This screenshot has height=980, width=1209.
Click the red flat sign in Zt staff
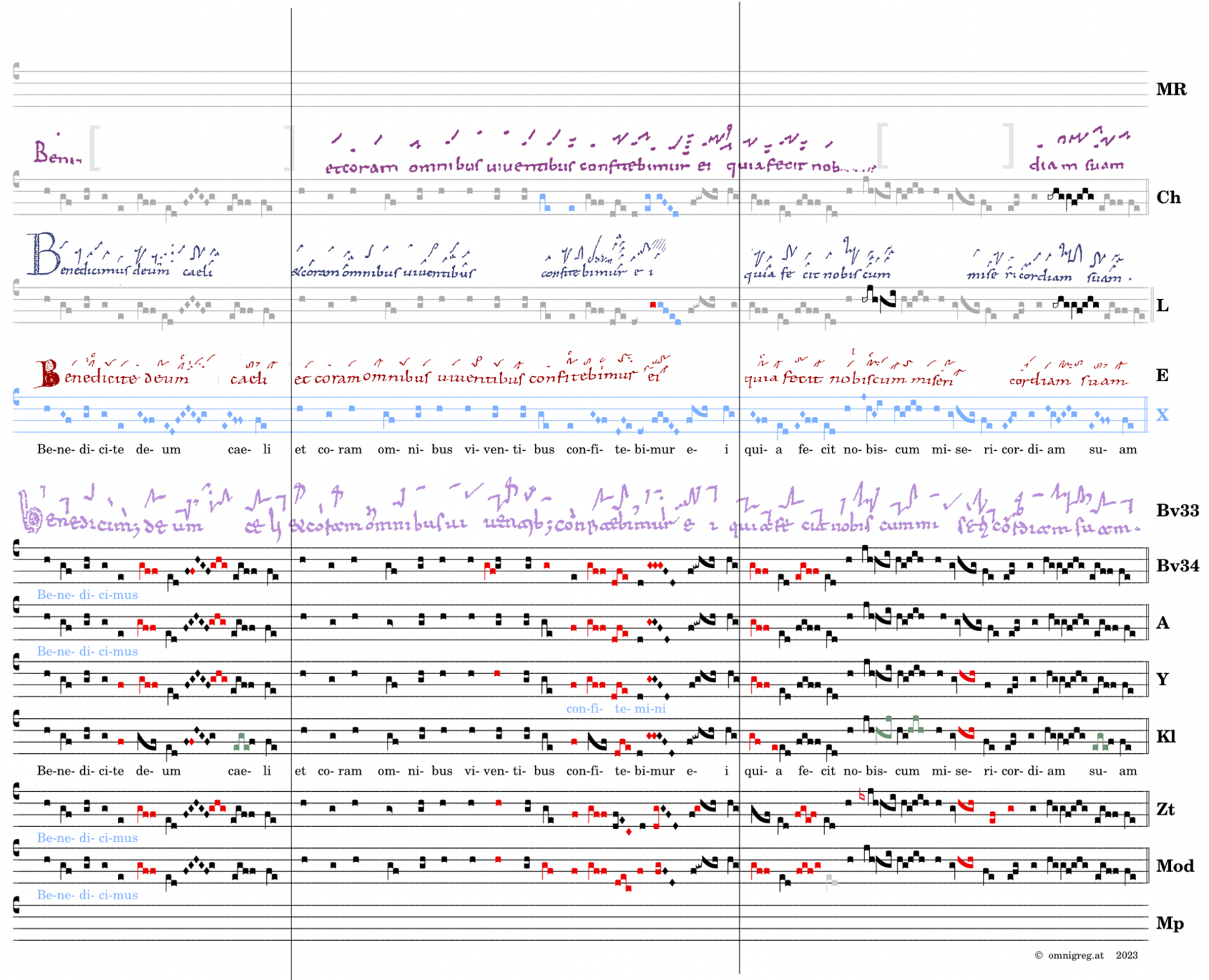(862, 795)
